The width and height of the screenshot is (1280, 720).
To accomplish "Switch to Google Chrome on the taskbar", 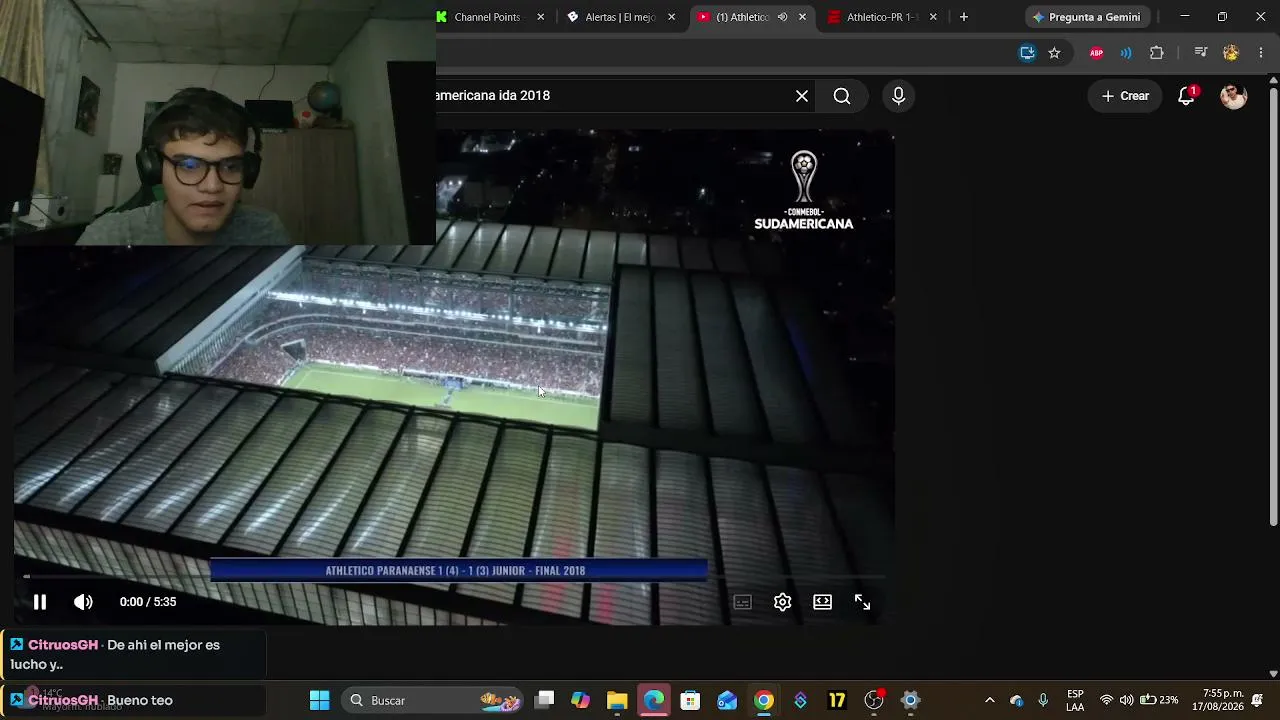I will tap(764, 700).
